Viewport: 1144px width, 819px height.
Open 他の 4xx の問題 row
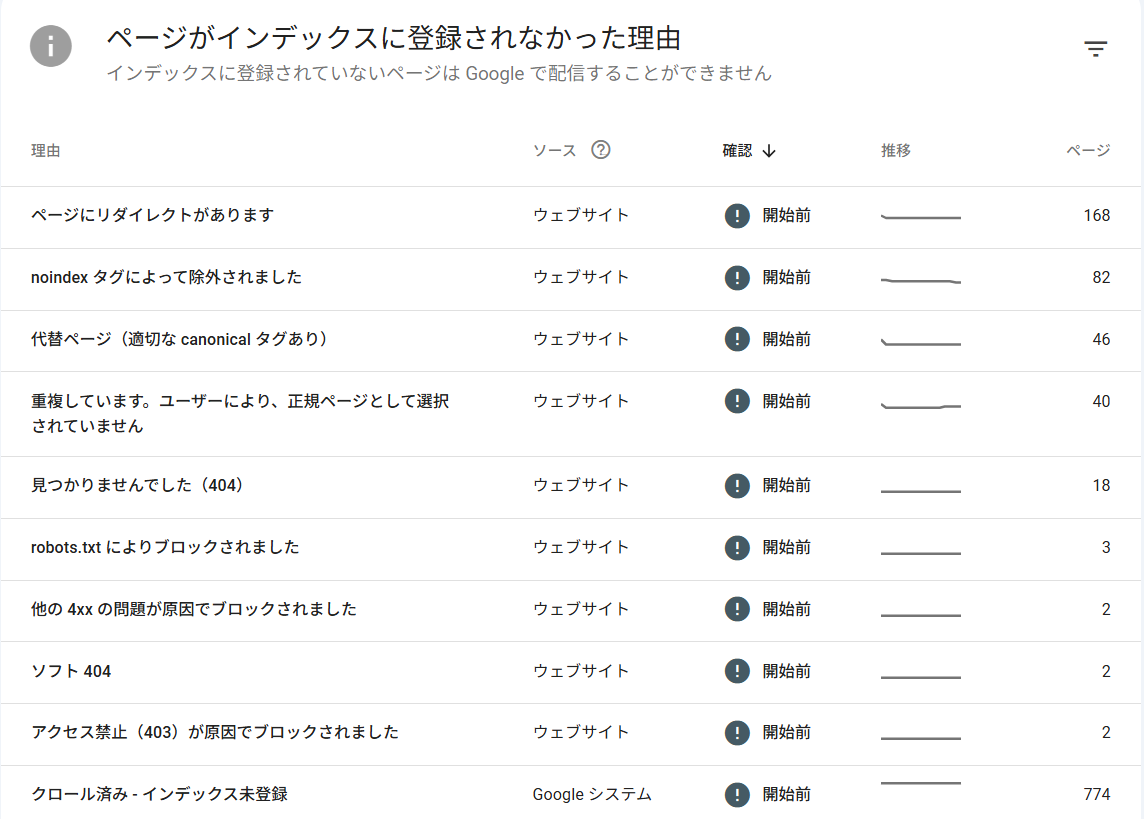tap(194, 610)
